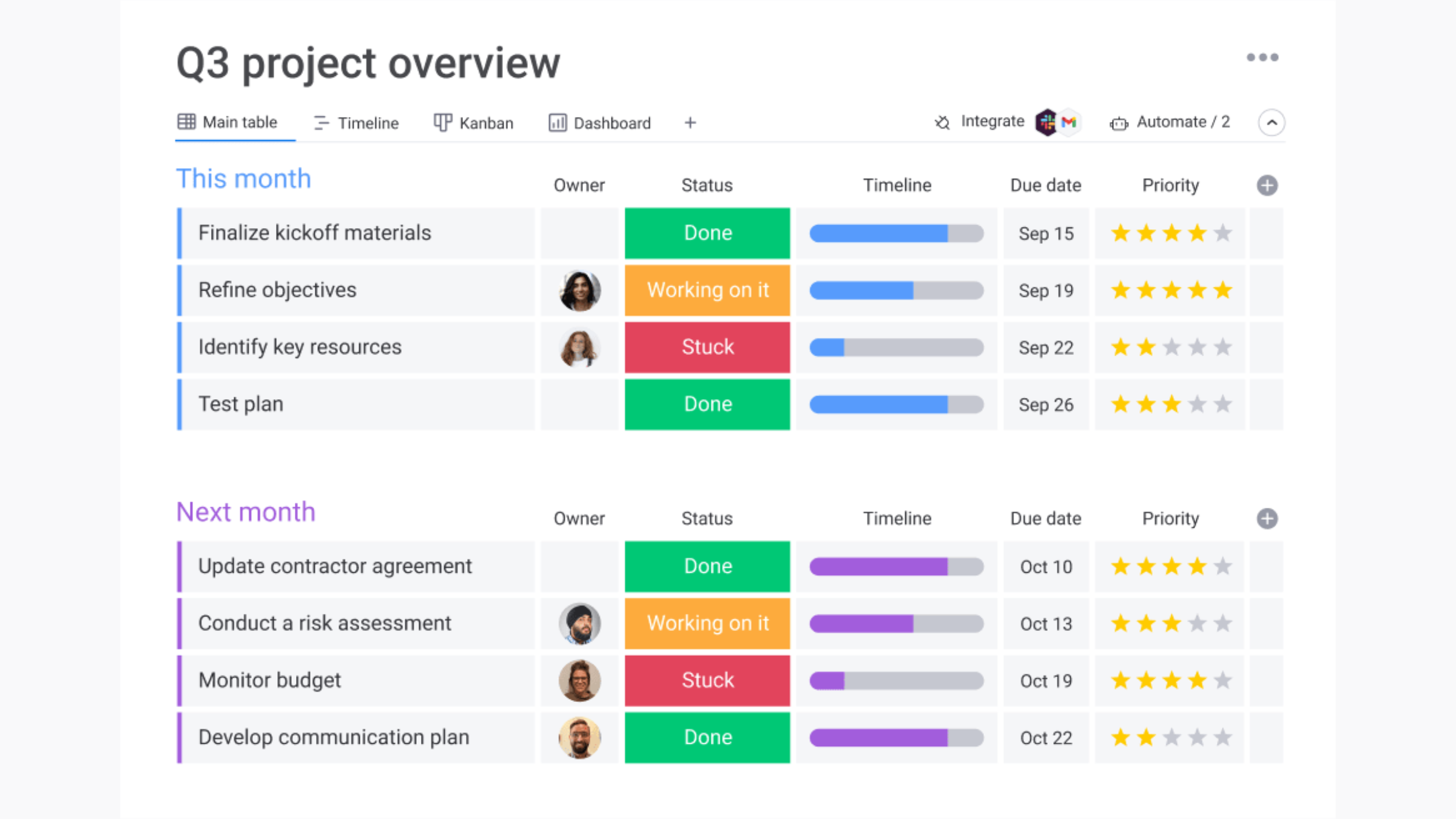Click the add view plus button
Screen dimensions: 1456x819
pos(690,122)
